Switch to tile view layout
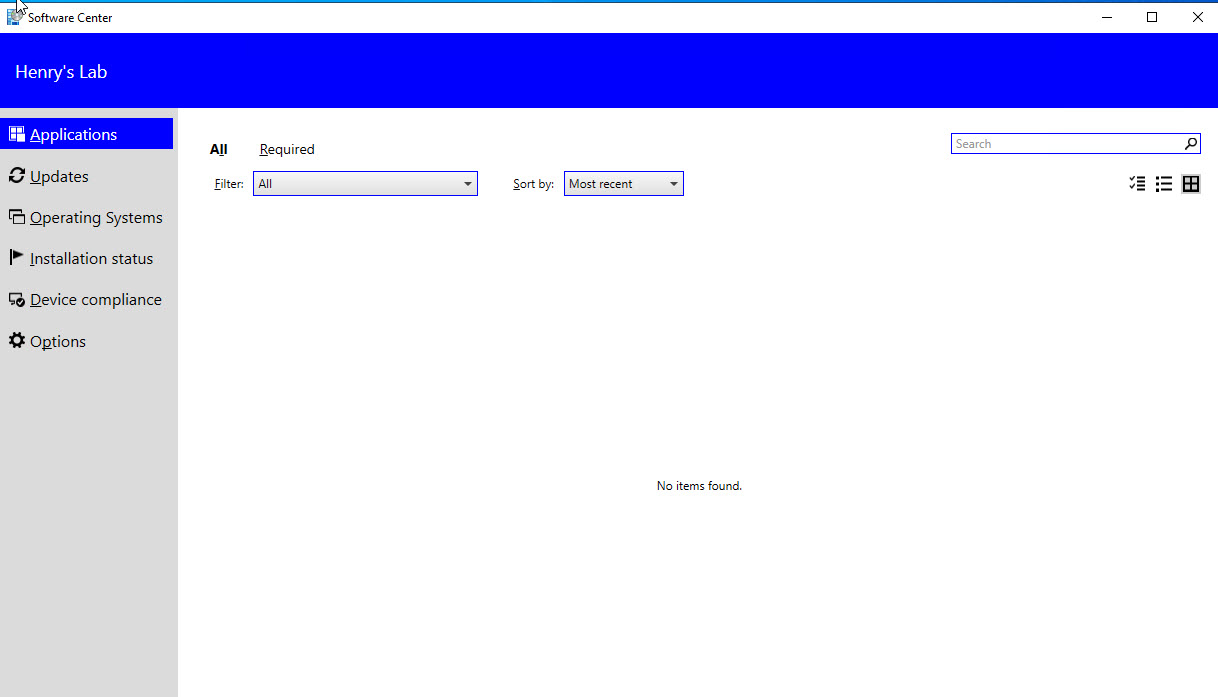1218x697 pixels. click(1190, 184)
